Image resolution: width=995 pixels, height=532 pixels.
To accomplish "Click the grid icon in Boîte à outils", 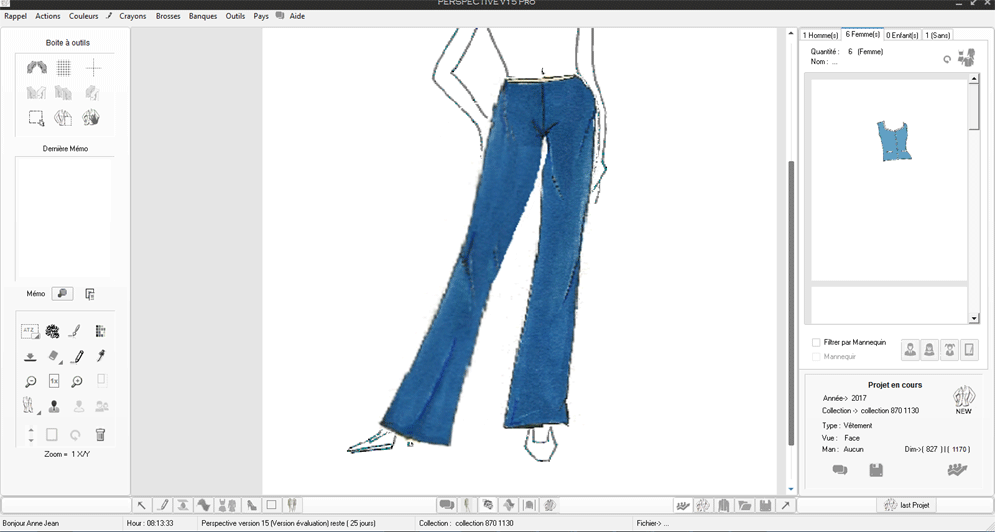I will coord(64,68).
